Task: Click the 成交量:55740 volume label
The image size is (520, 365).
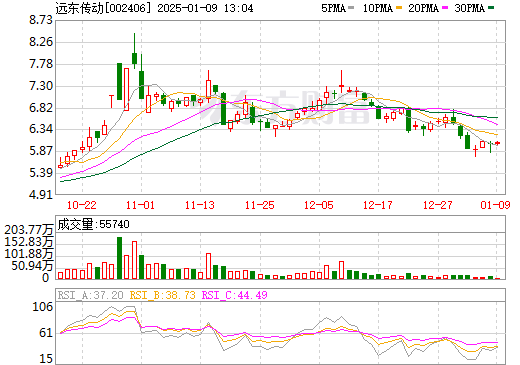Action: 93,224
